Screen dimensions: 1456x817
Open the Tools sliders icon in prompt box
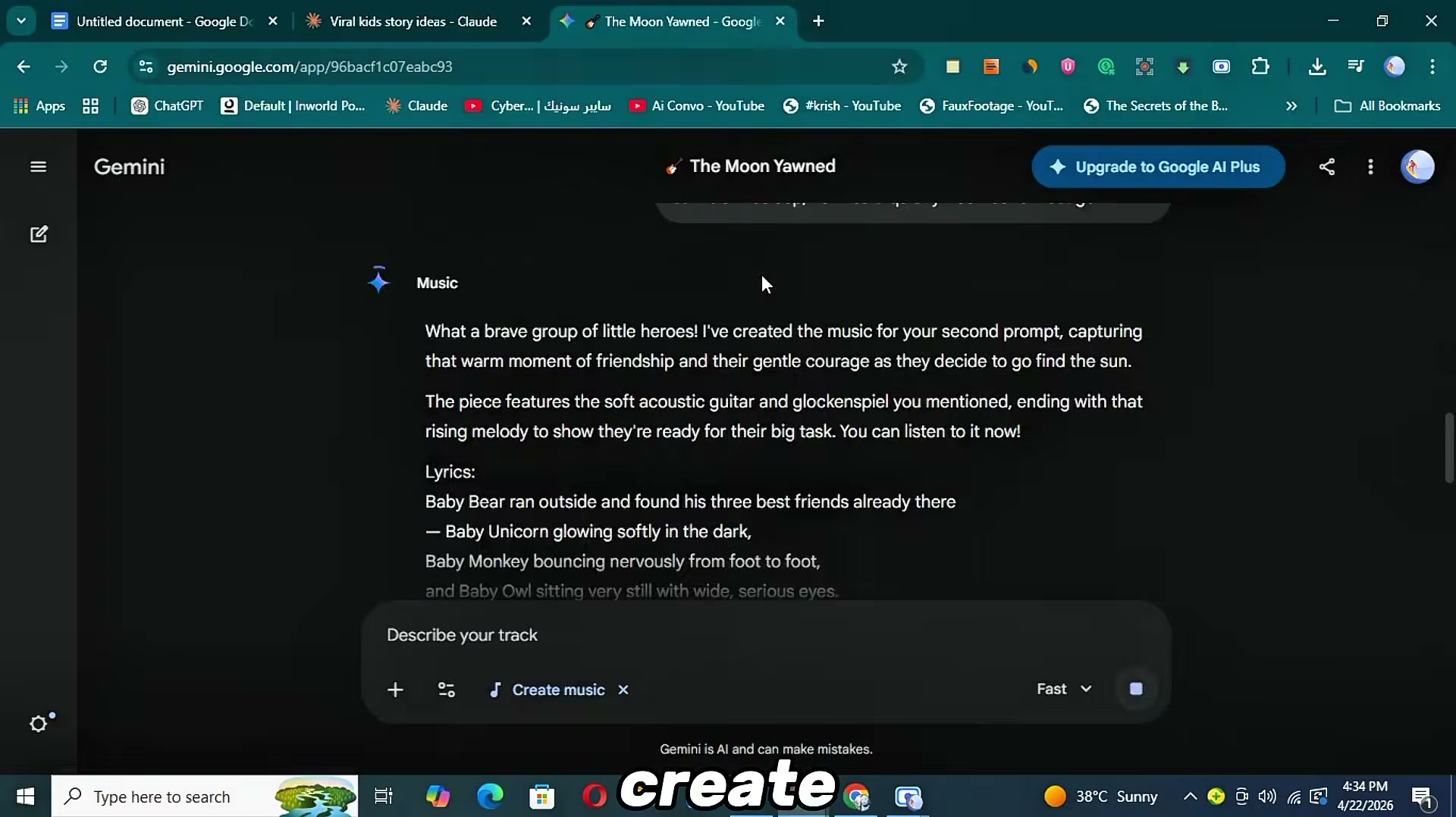447,690
